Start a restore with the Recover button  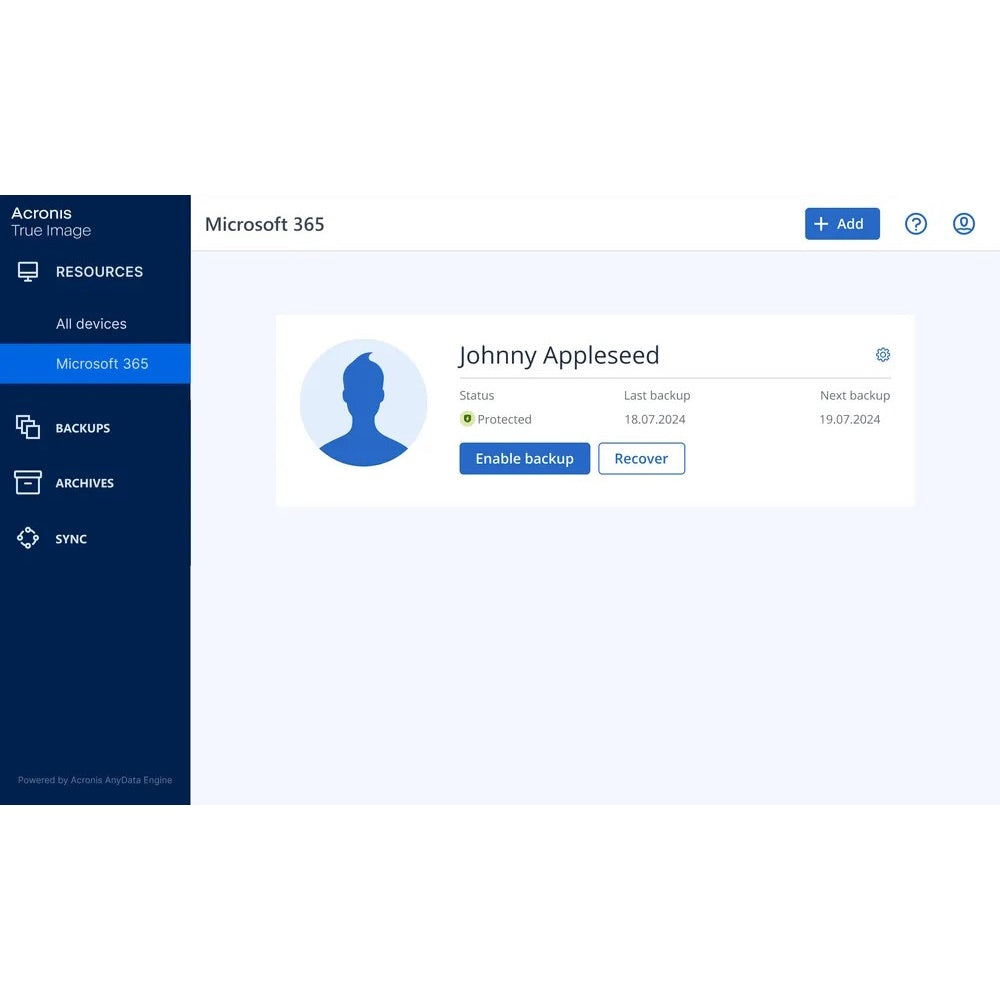coord(641,458)
